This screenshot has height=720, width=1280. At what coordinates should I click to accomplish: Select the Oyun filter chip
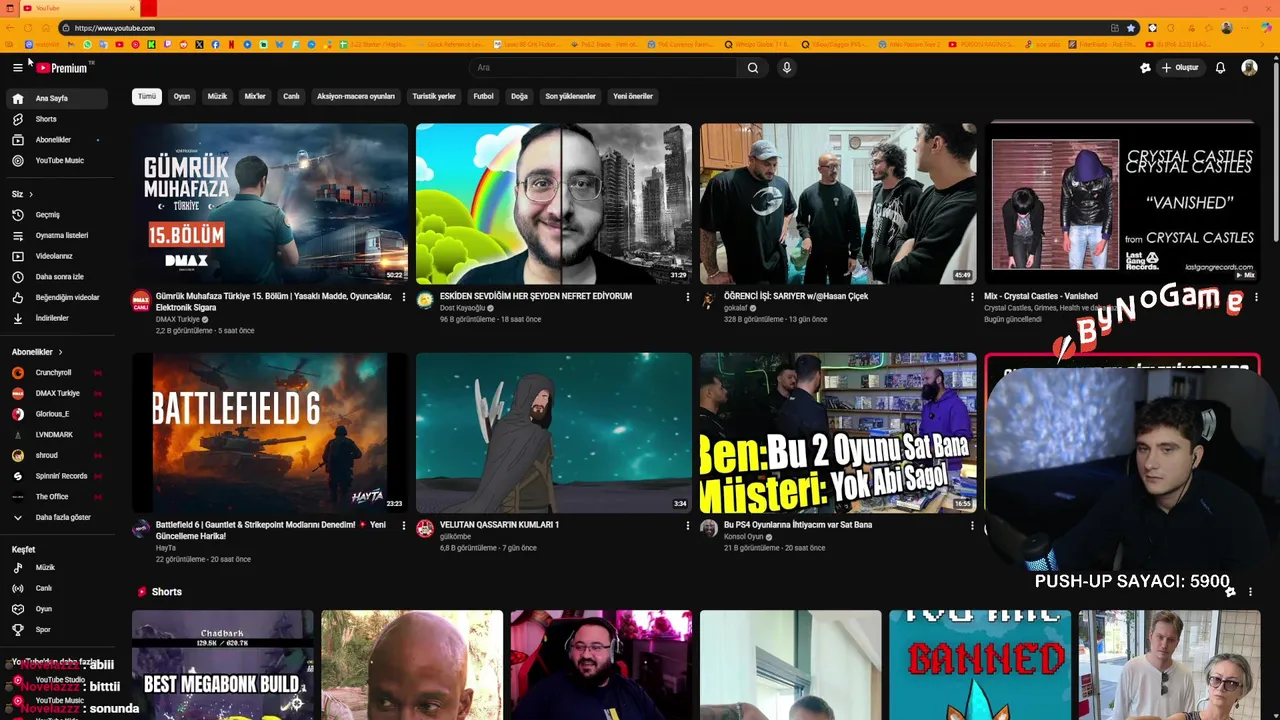(x=182, y=97)
